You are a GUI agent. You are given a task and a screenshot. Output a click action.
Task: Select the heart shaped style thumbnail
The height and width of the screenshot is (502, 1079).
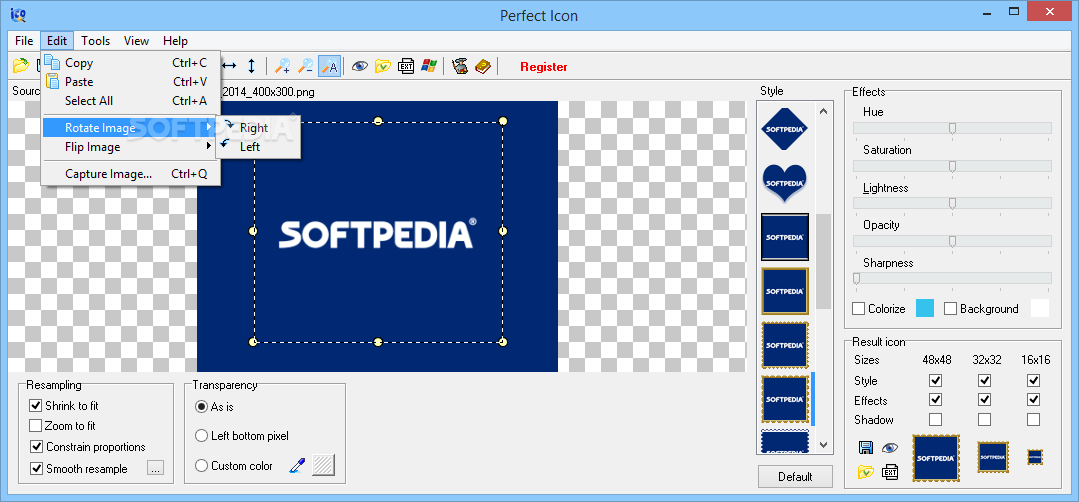pos(785,183)
